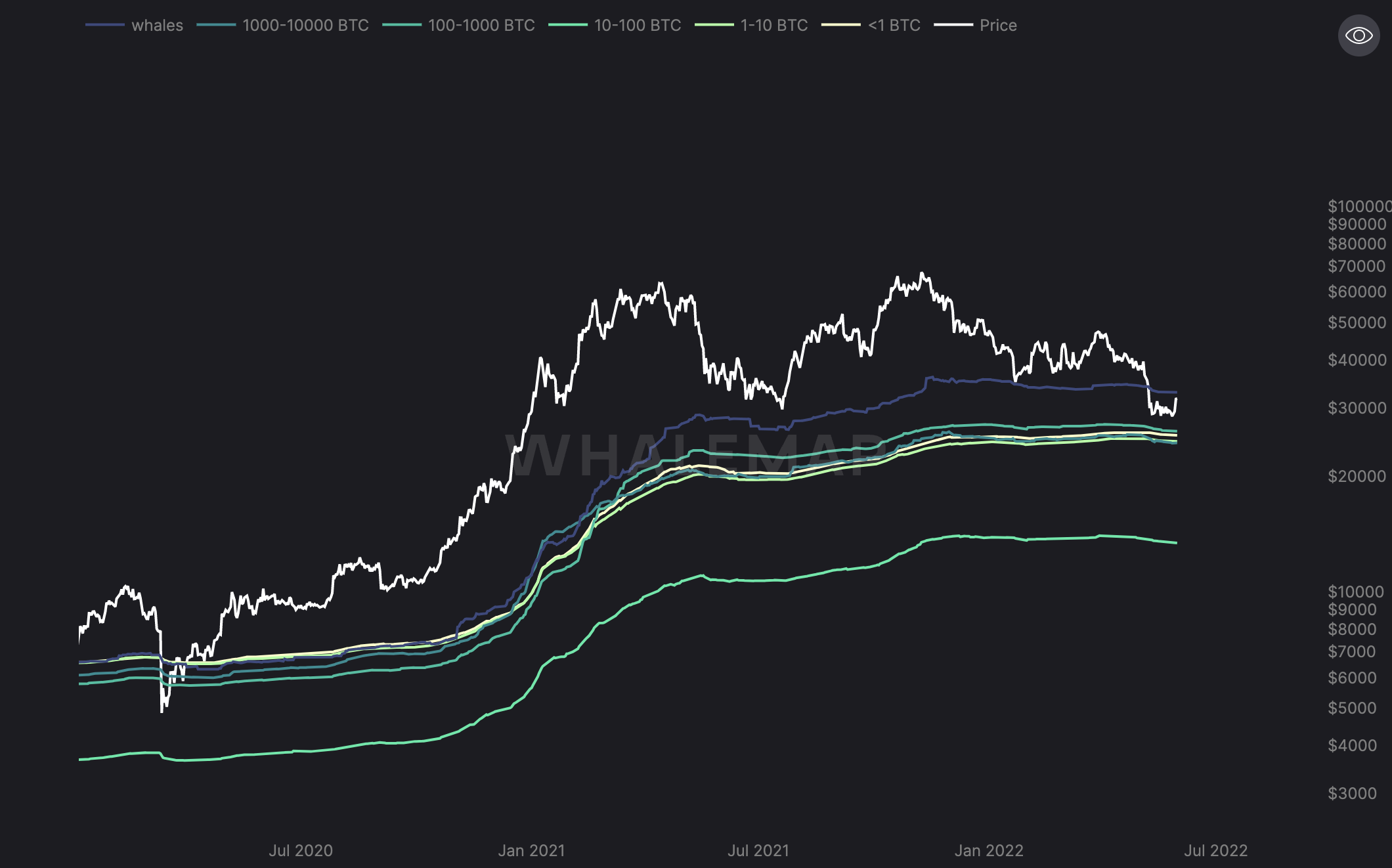This screenshot has width=1392, height=868.
Task: Click the Jul 2020 x-axis label
Action: (x=301, y=851)
